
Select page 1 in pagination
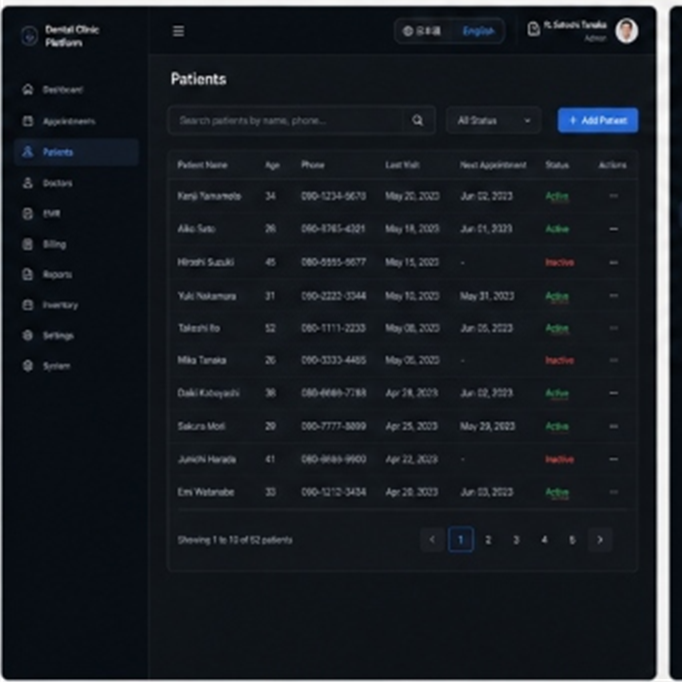coord(461,540)
